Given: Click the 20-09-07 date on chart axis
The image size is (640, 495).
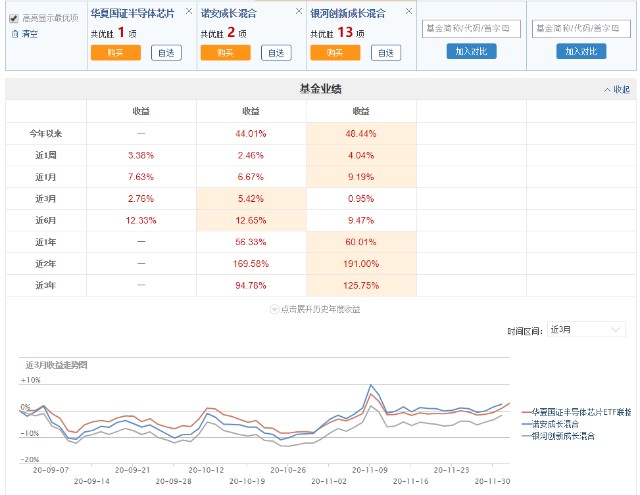Looking at the screenshot, I should 51,470.
